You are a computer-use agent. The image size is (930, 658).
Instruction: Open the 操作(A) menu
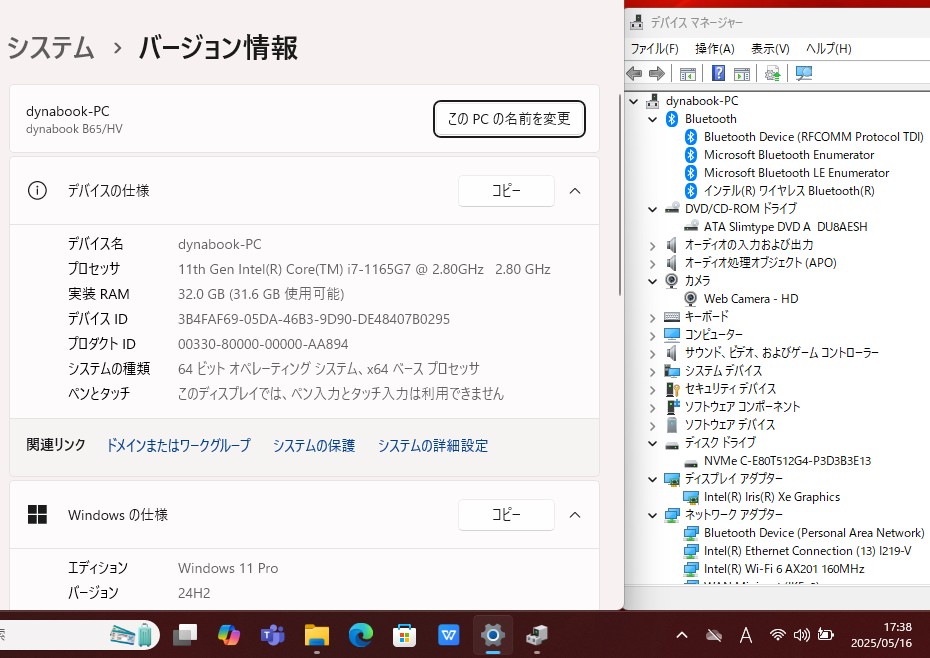coord(715,49)
